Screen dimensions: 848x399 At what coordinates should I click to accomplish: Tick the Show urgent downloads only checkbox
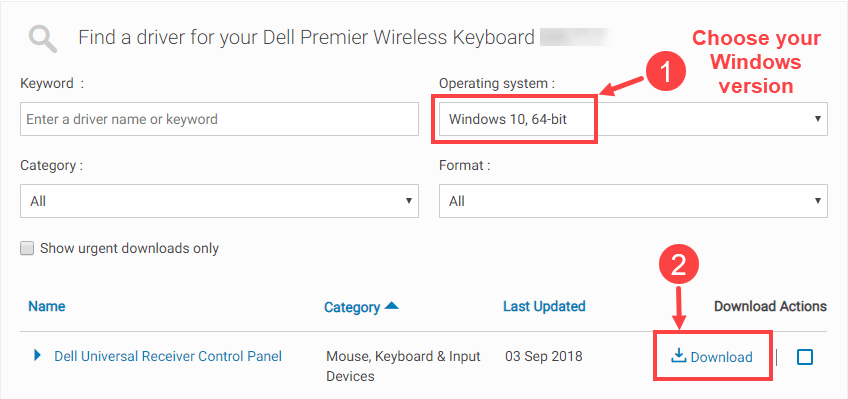tap(26, 248)
